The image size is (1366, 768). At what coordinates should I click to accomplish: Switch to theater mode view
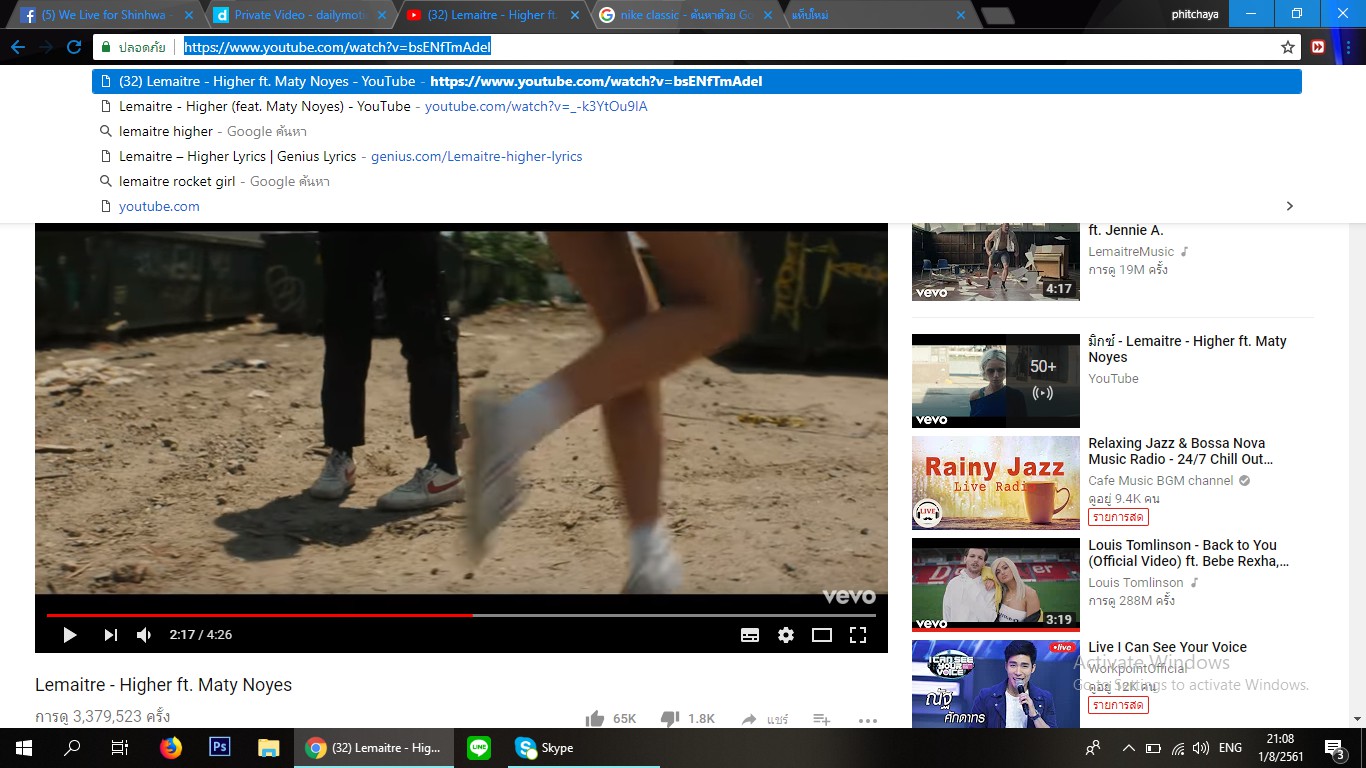click(822, 635)
